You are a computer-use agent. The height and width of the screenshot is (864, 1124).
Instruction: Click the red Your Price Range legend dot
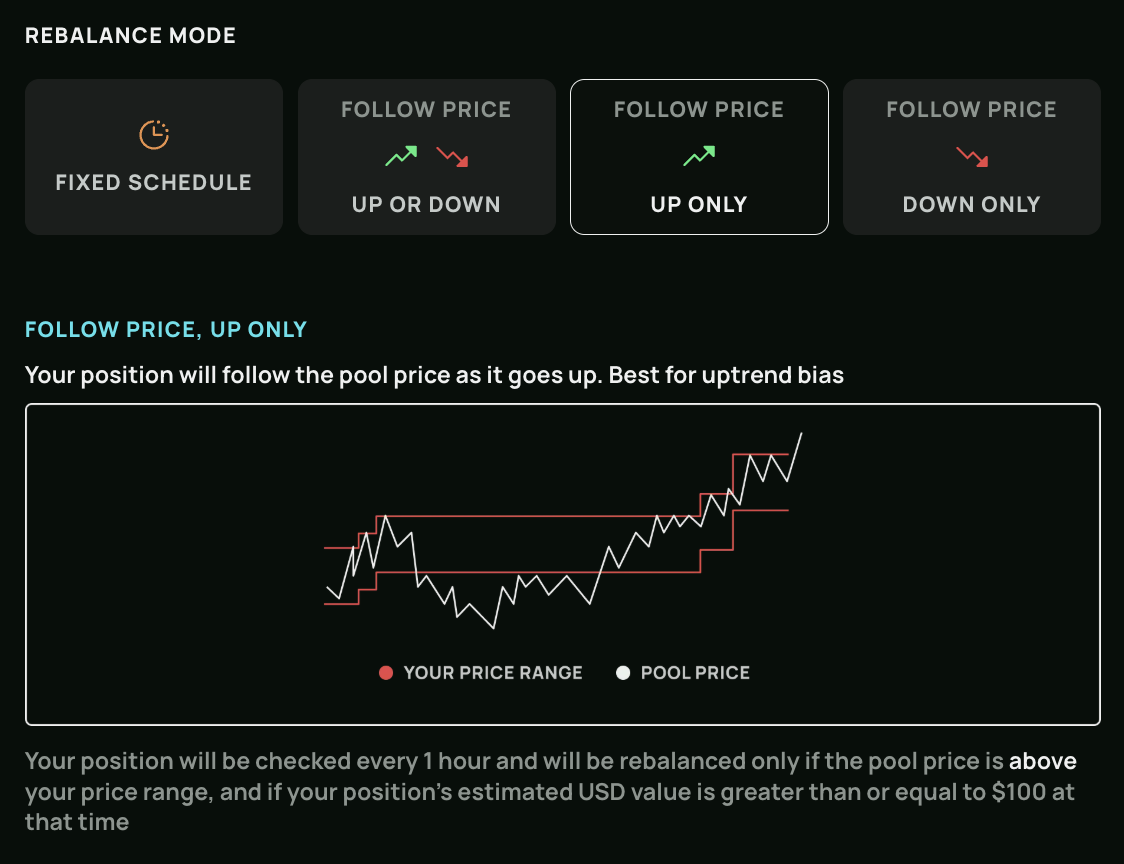tap(386, 673)
